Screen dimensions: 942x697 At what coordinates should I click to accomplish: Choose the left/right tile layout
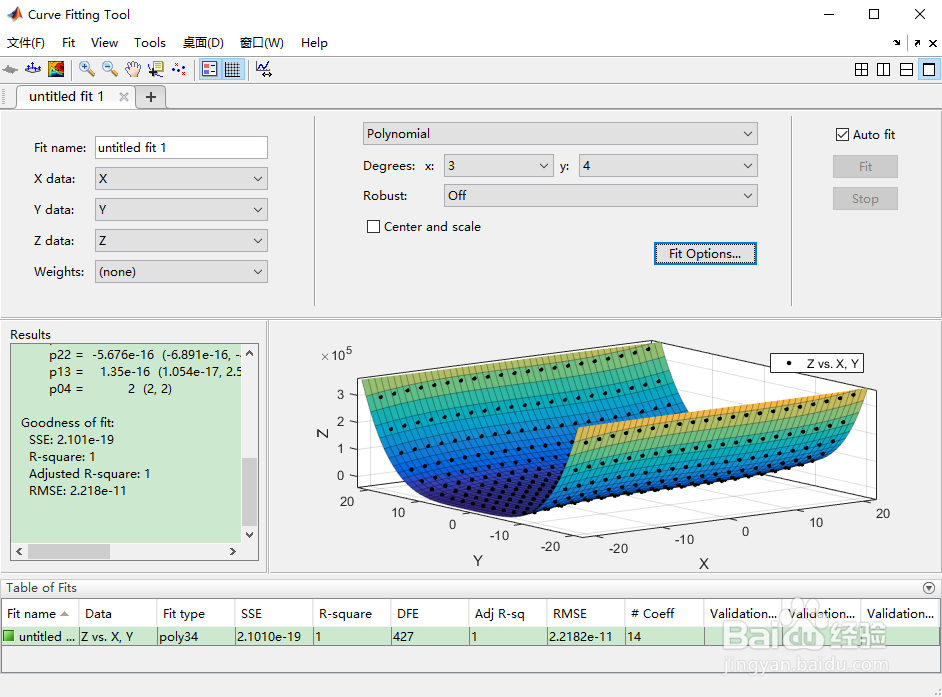click(x=884, y=70)
